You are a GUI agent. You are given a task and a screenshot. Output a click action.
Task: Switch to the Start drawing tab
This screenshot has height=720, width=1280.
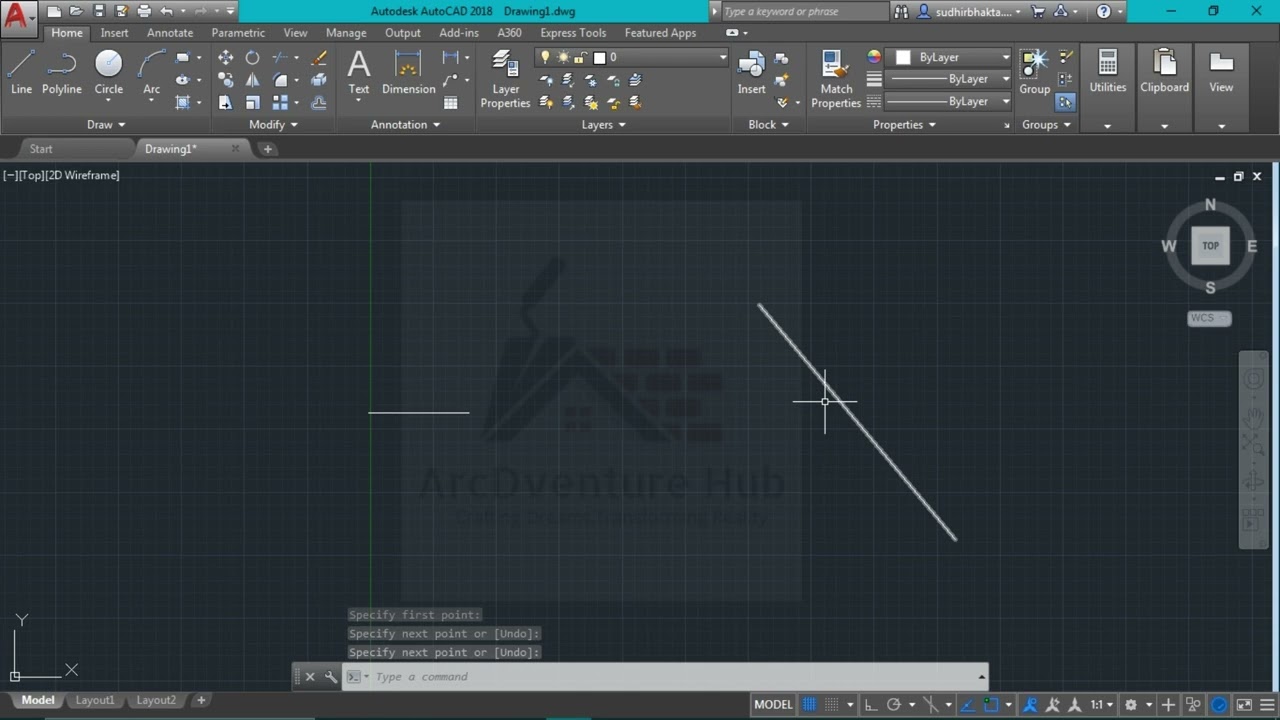(x=41, y=149)
